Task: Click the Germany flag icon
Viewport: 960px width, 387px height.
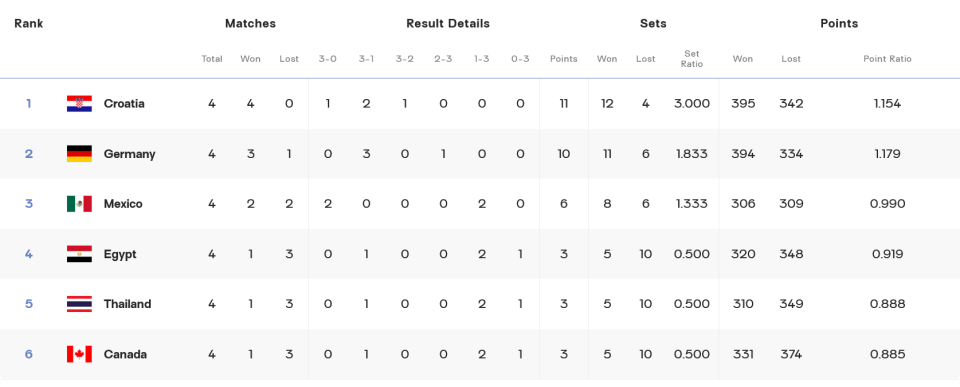Action: coord(79,154)
